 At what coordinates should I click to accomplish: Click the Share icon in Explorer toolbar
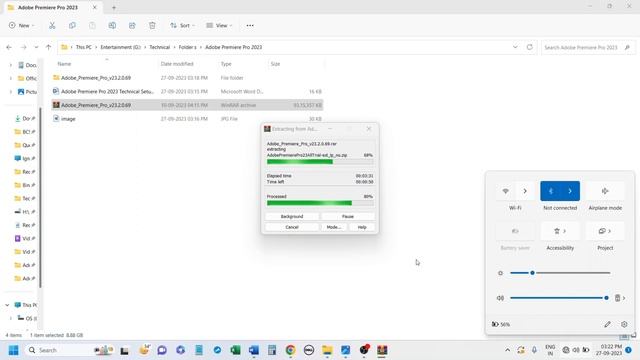tap(132, 25)
